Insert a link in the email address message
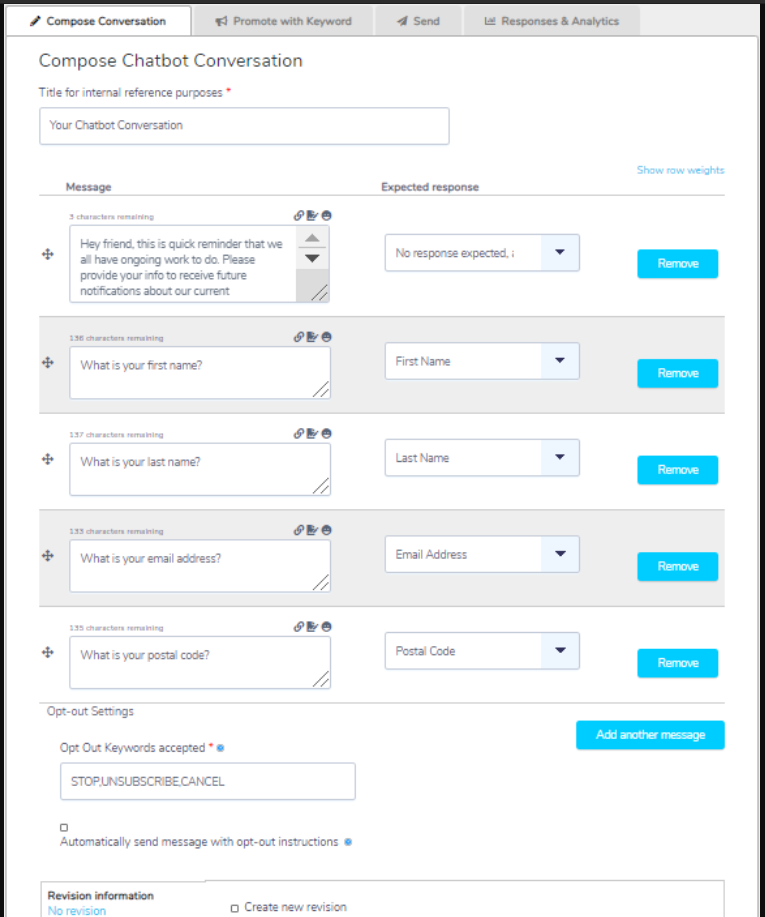 [x=298, y=530]
